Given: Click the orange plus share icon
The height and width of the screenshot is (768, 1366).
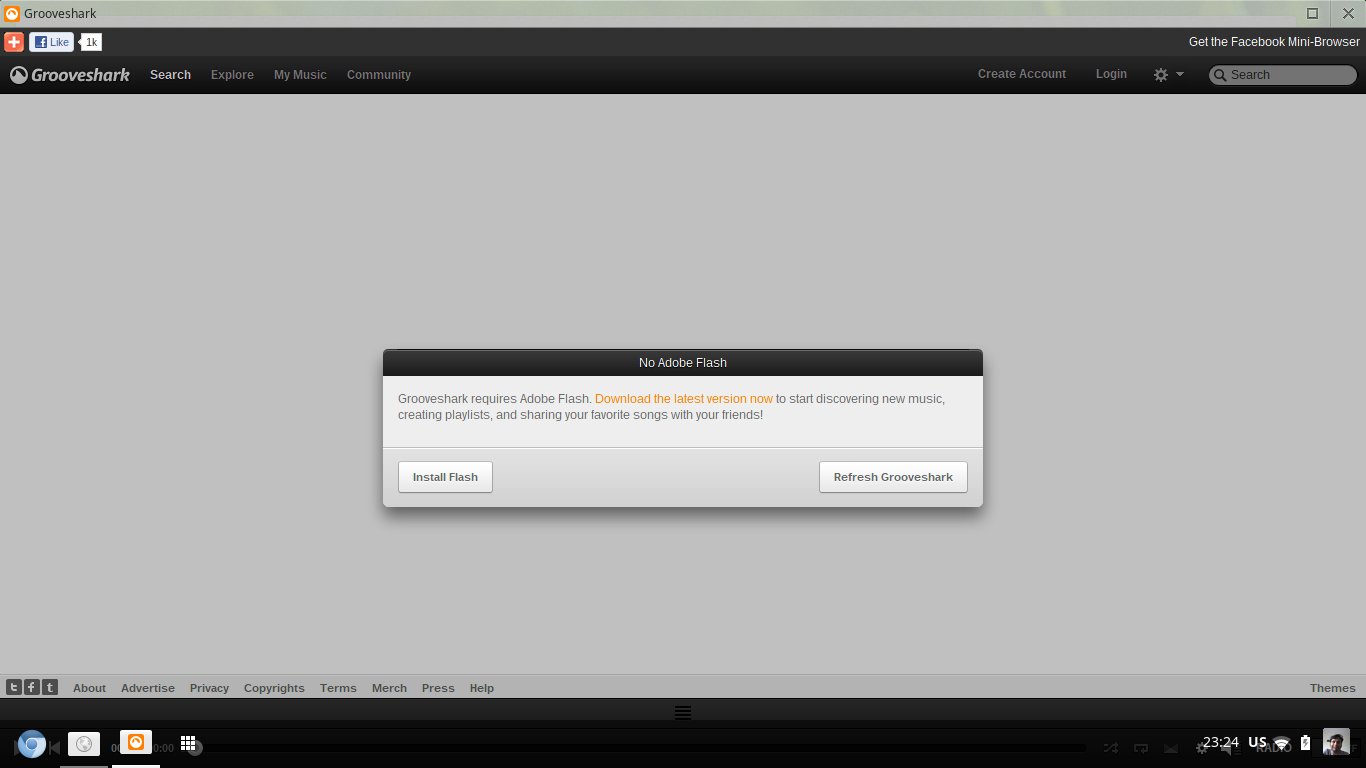Looking at the screenshot, I should (14, 42).
